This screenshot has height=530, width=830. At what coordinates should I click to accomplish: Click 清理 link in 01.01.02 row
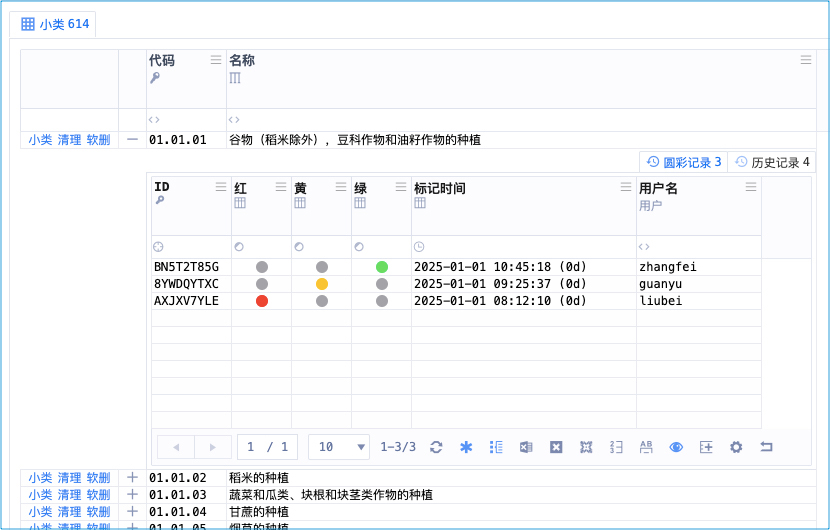click(69, 478)
